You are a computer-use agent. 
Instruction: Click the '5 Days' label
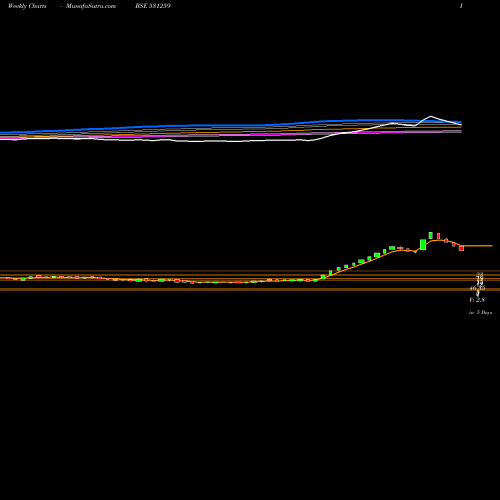[484, 313]
